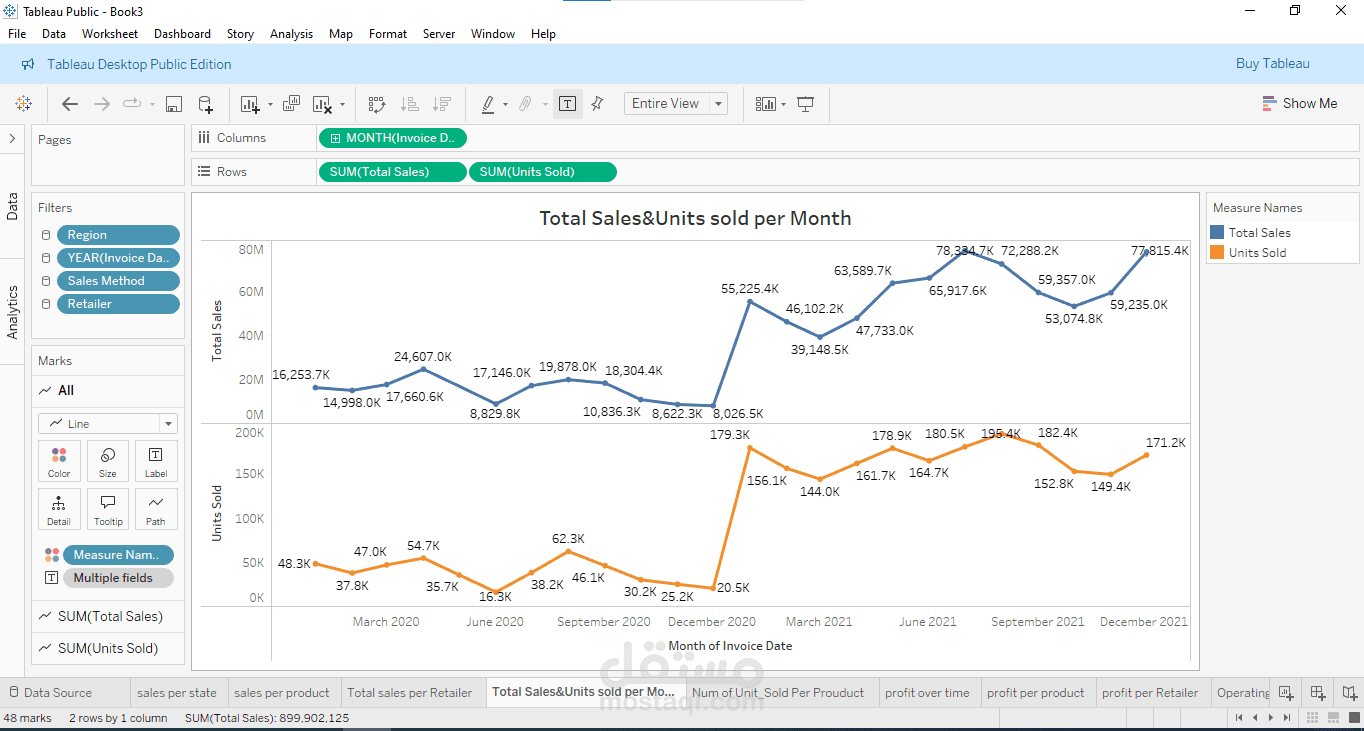Open the Format menu

click(x=388, y=34)
